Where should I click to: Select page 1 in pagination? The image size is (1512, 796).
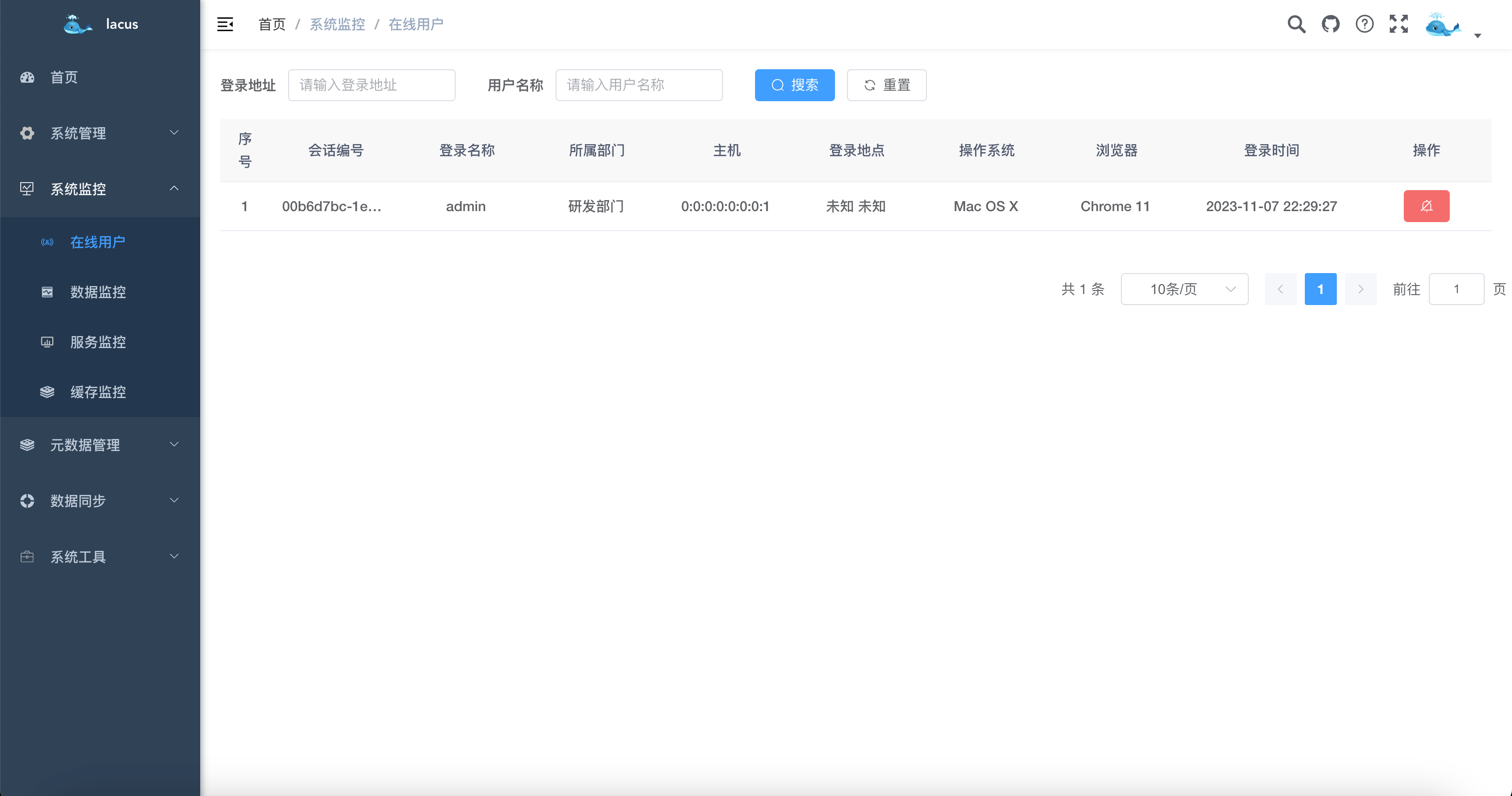click(1321, 289)
